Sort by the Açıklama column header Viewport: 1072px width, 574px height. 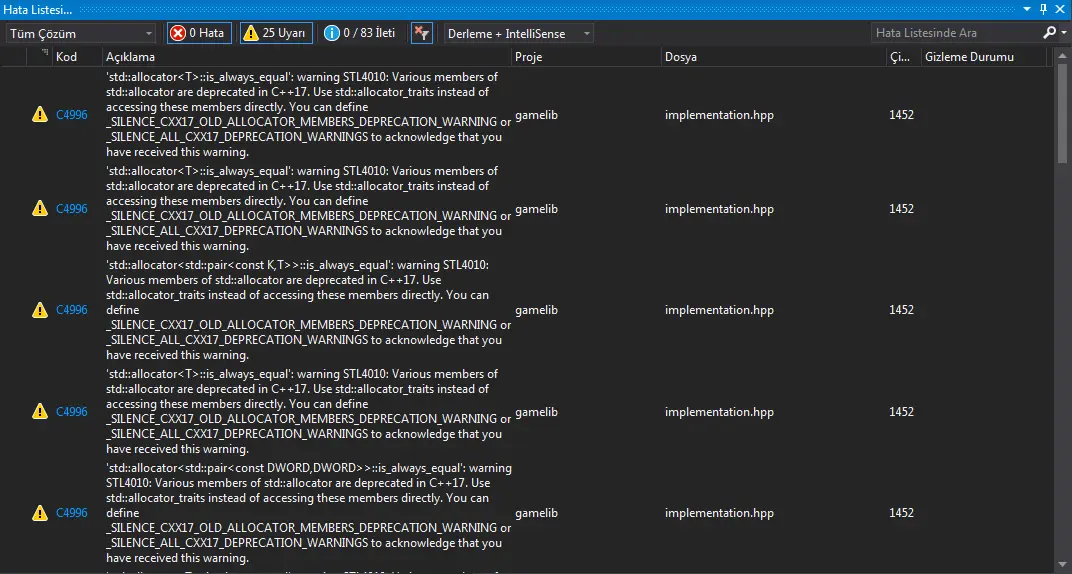pos(130,57)
